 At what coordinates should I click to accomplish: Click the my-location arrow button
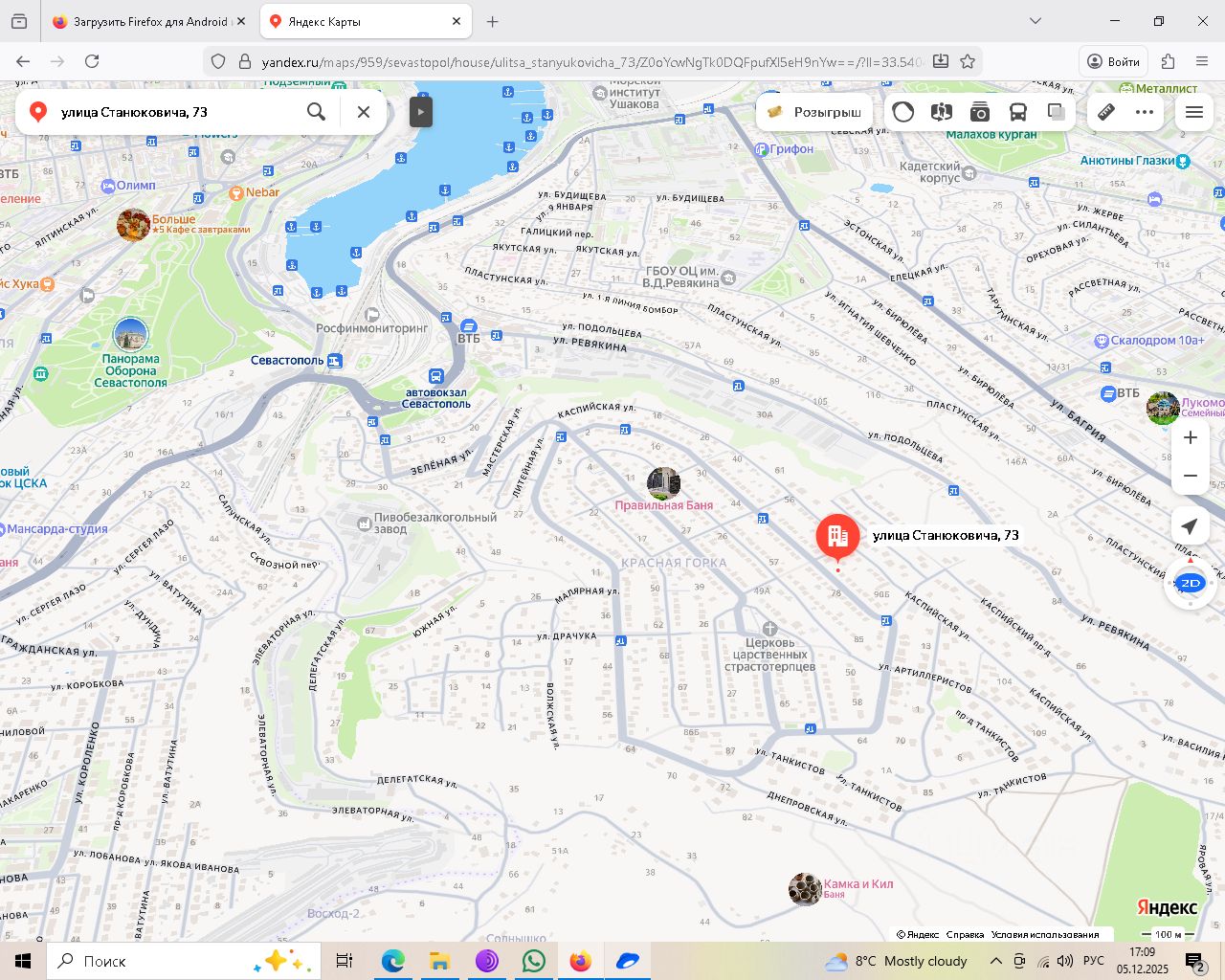[1190, 526]
